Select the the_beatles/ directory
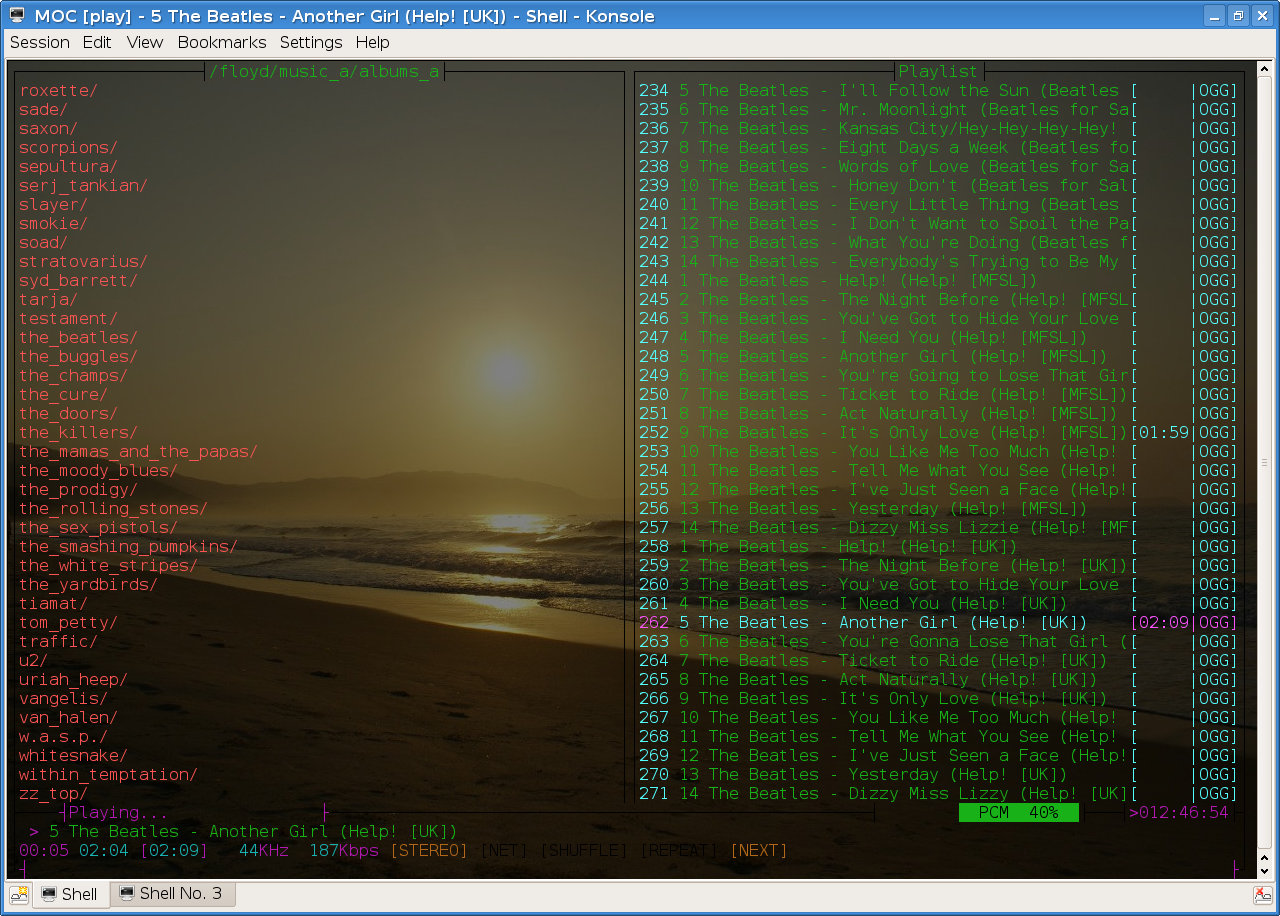1280x916 pixels. (x=79, y=338)
